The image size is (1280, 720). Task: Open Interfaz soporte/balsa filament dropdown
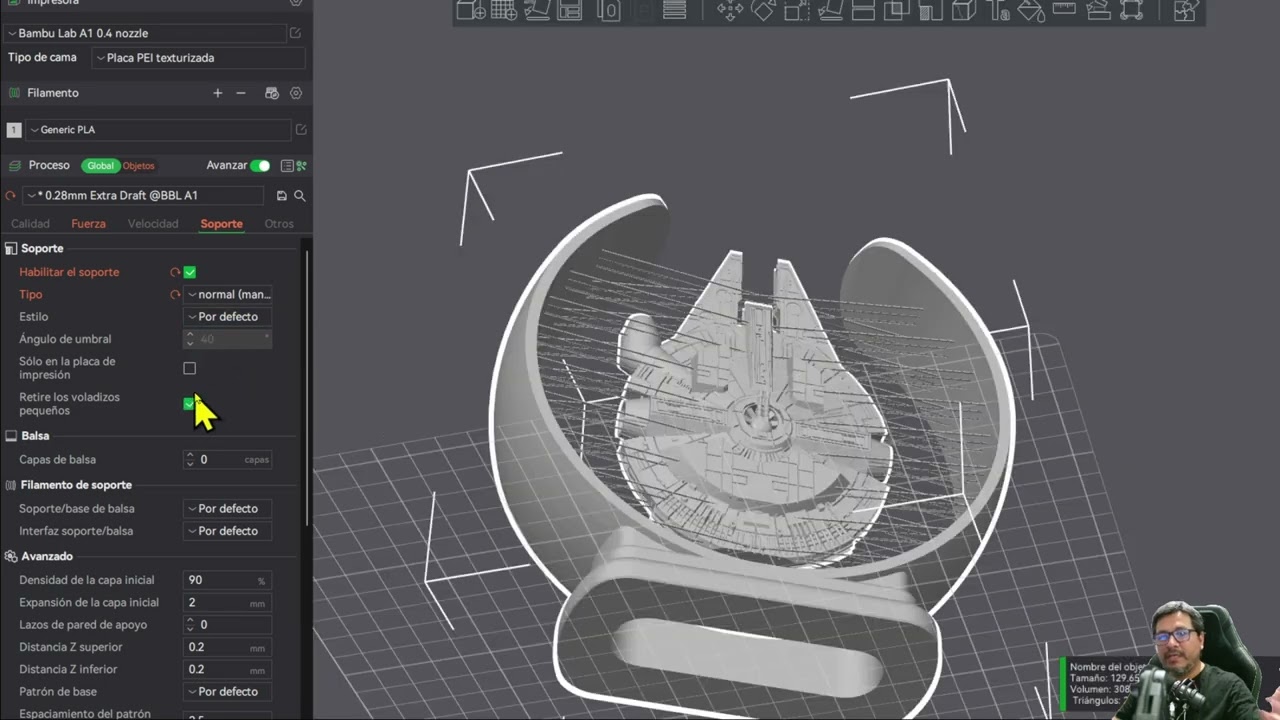[x=228, y=531]
